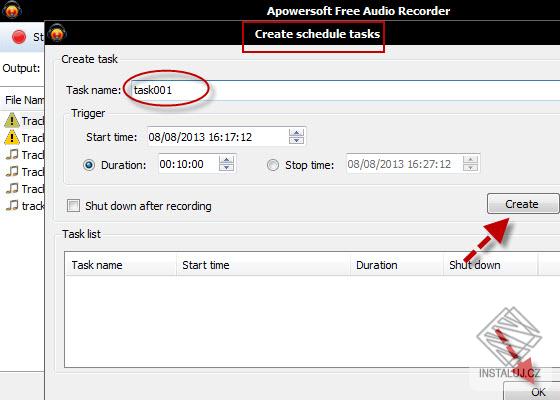Select second warning-marked track in main window
Screen dimensions: 560x400
click(x=24, y=138)
